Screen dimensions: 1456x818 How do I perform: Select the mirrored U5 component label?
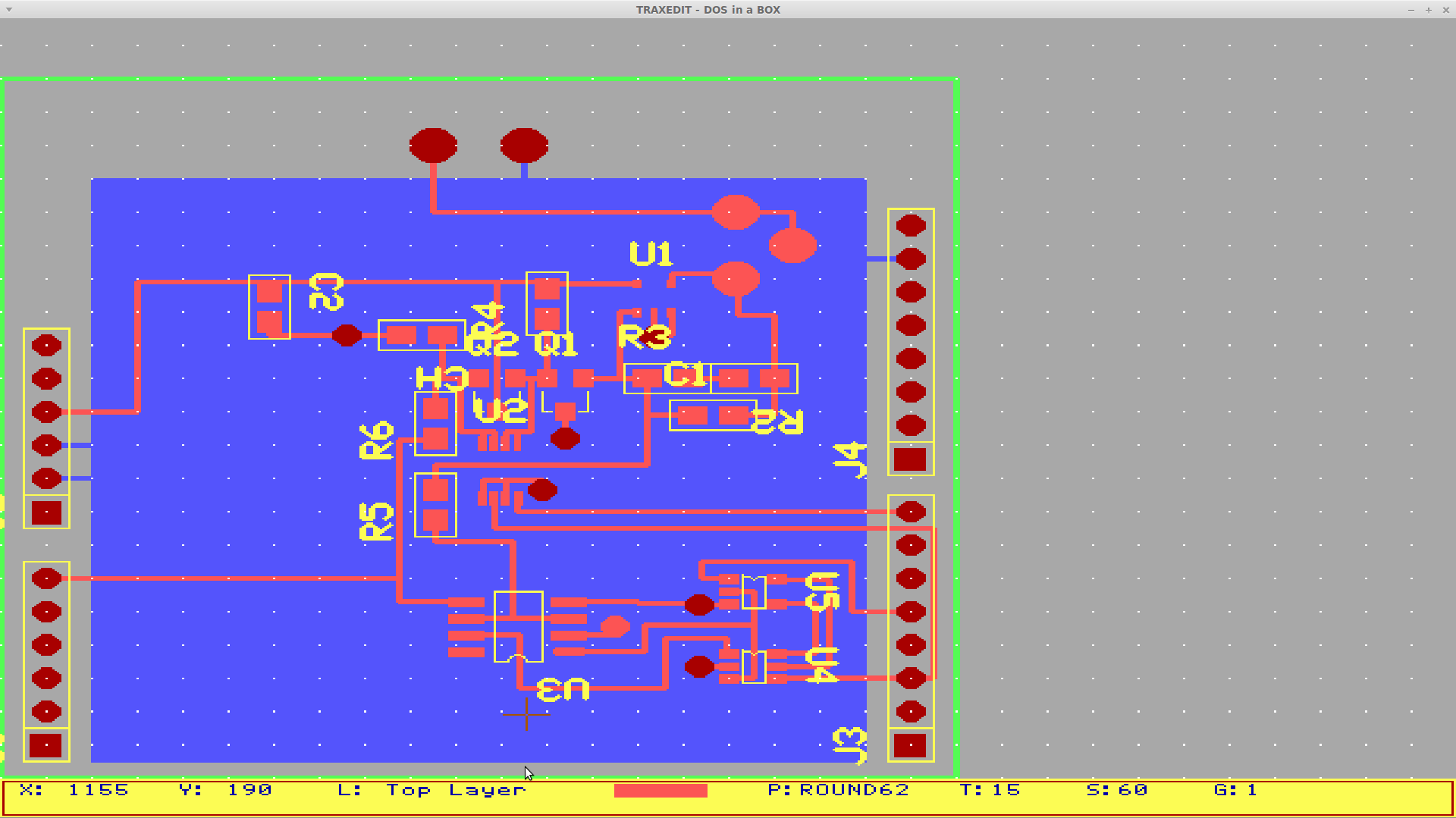(x=822, y=591)
